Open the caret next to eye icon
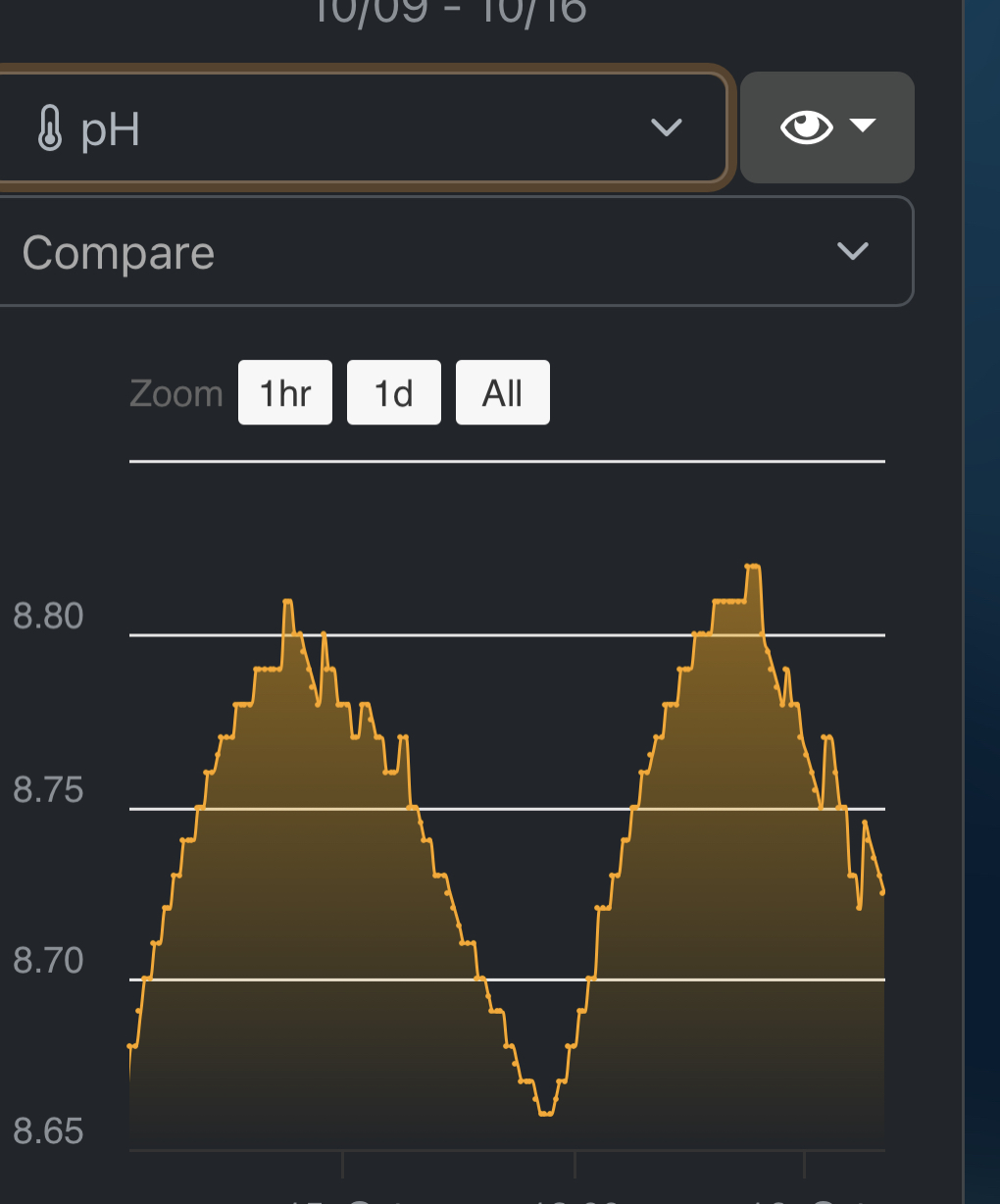The image size is (1000, 1204). coord(863,125)
